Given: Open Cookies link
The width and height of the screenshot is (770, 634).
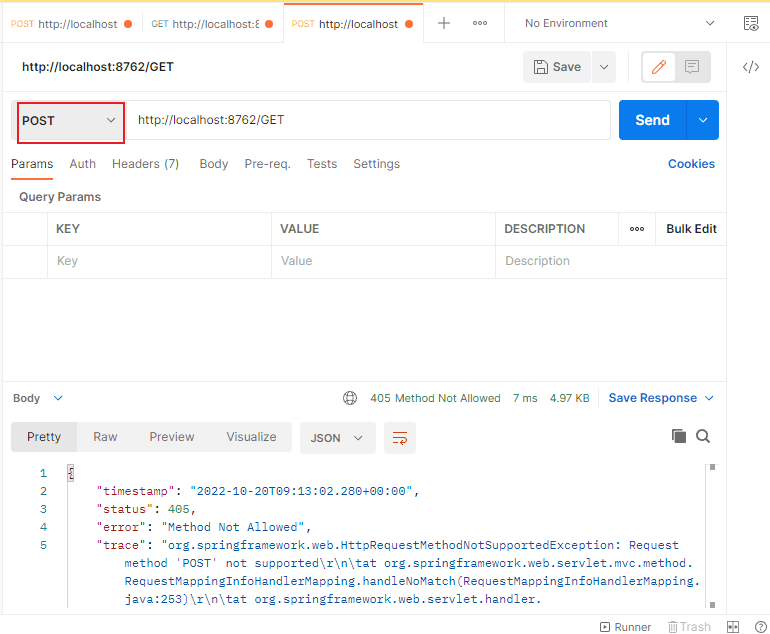Looking at the screenshot, I should pyautogui.click(x=691, y=164).
